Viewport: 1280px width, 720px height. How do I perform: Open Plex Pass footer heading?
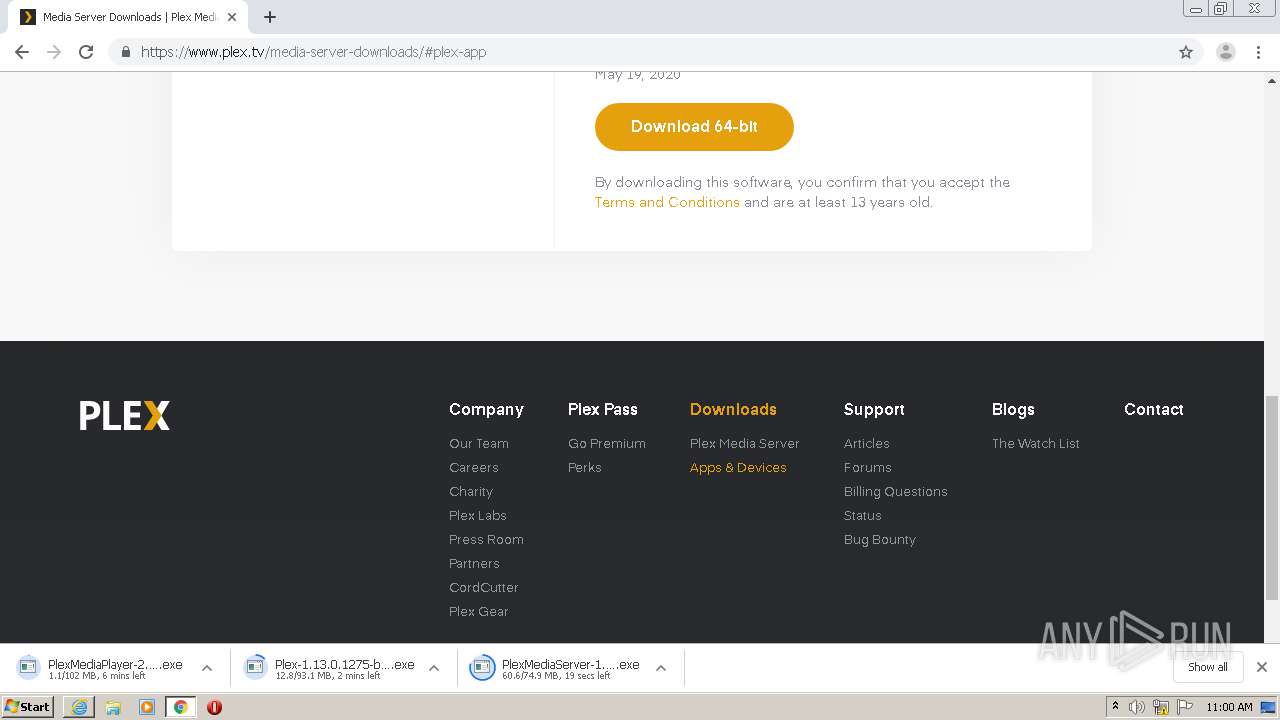point(603,409)
